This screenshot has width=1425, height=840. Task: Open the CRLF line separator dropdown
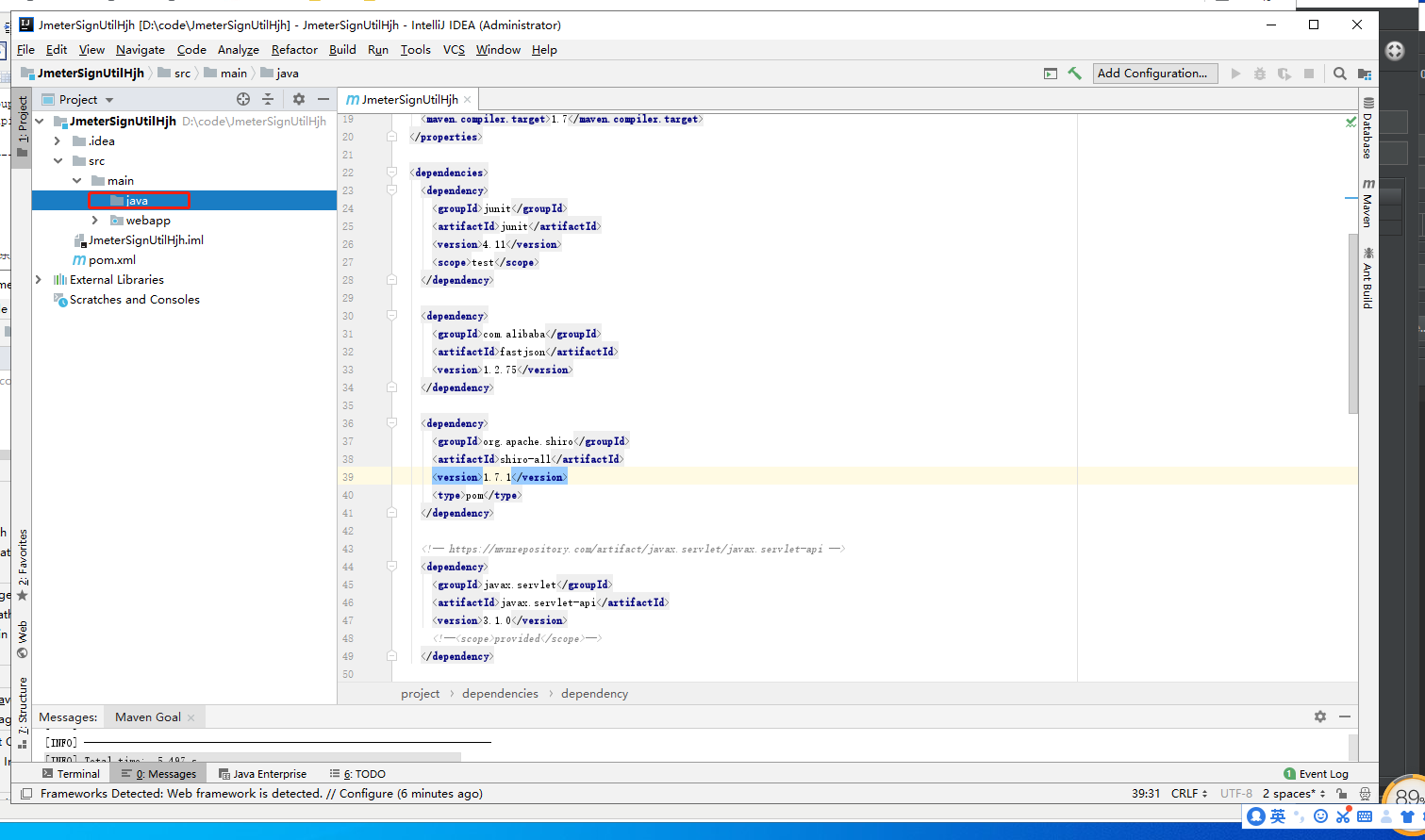(1189, 794)
